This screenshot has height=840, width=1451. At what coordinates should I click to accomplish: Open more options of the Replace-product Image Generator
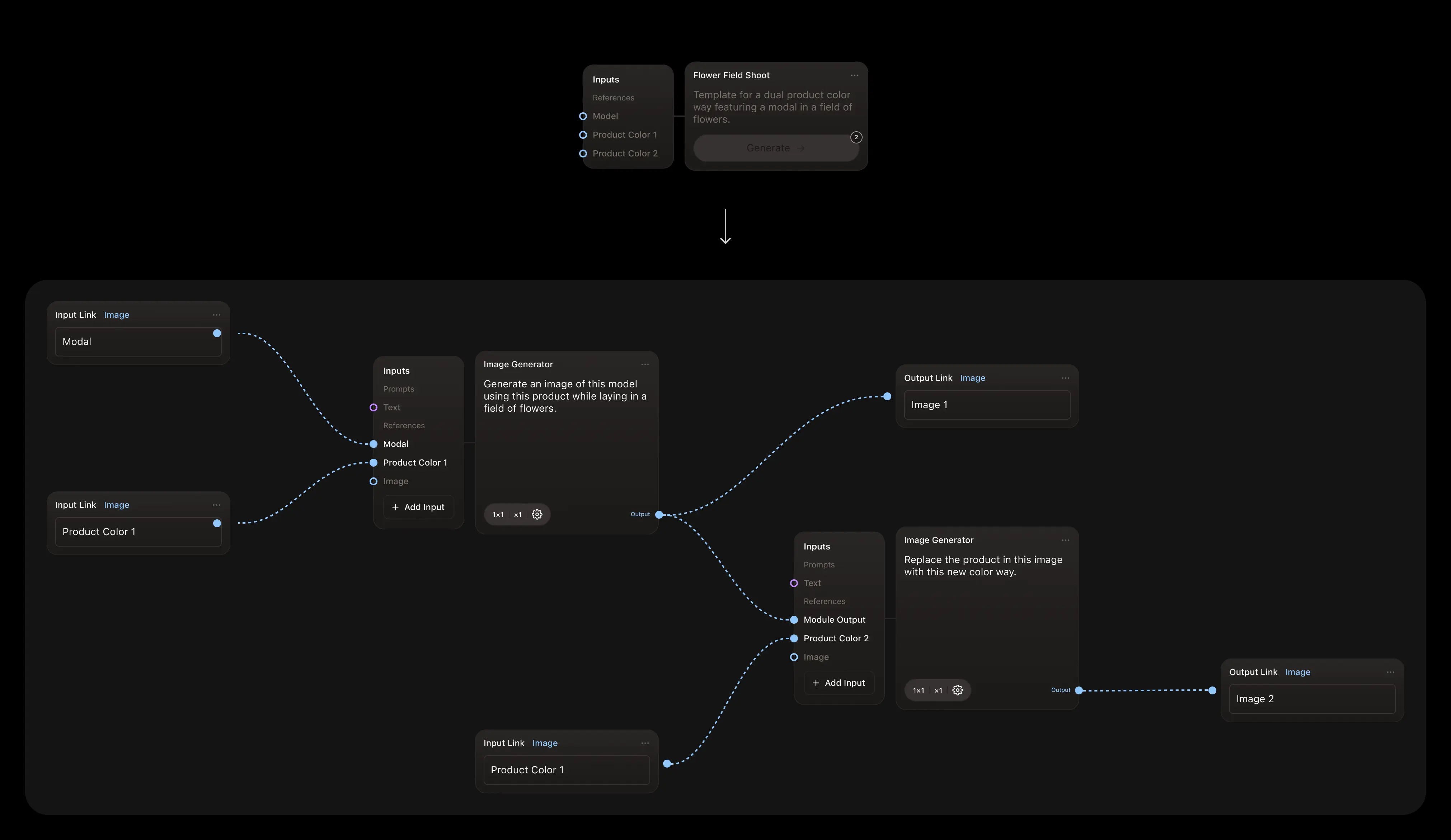click(x=1065, y=540)
